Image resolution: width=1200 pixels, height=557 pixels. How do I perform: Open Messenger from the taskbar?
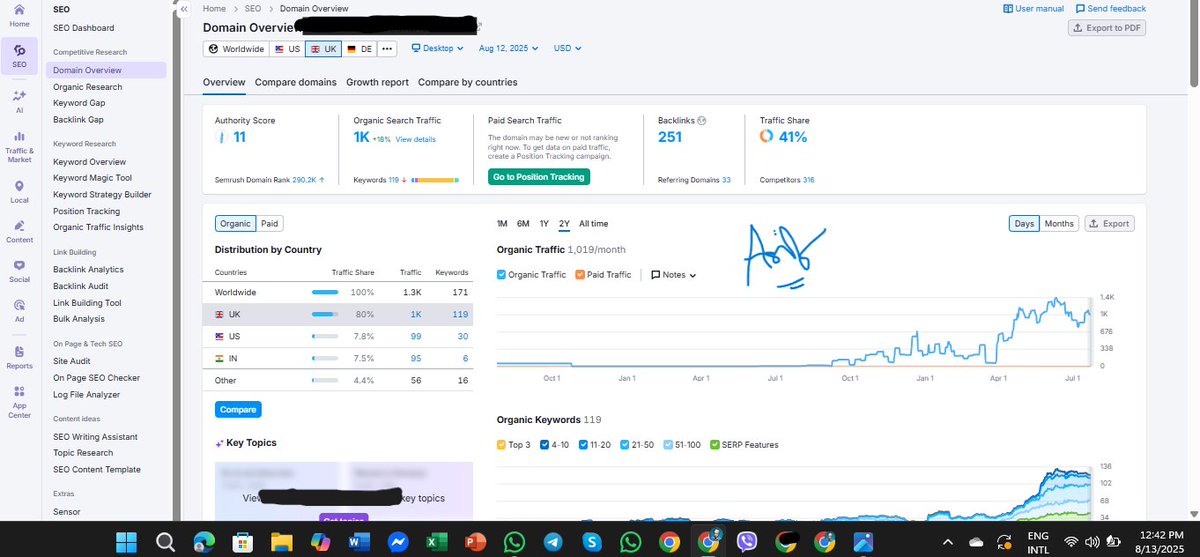[398, 542]
